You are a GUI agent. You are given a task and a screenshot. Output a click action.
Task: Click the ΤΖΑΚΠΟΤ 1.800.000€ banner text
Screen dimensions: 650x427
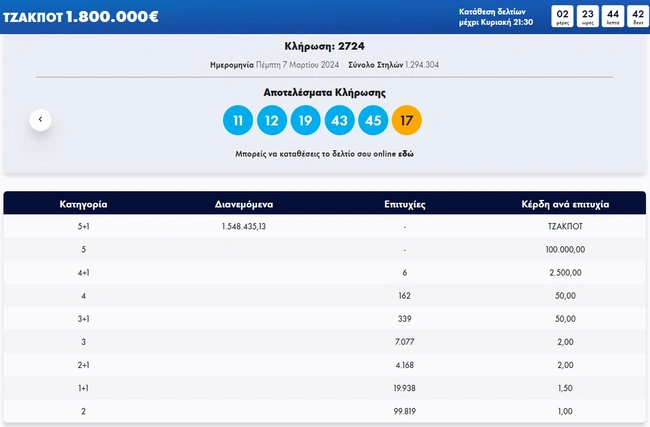click(x=80, y=17)
